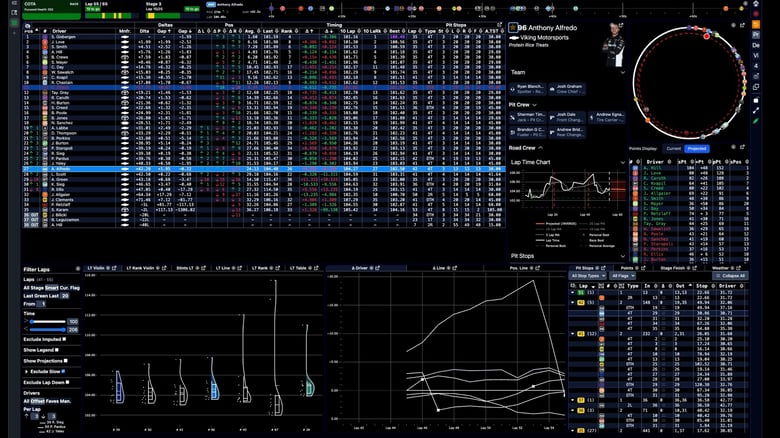Screen dimensions: 780x438
Task: Select the Offset drivers option
Action: pos(37,401)
